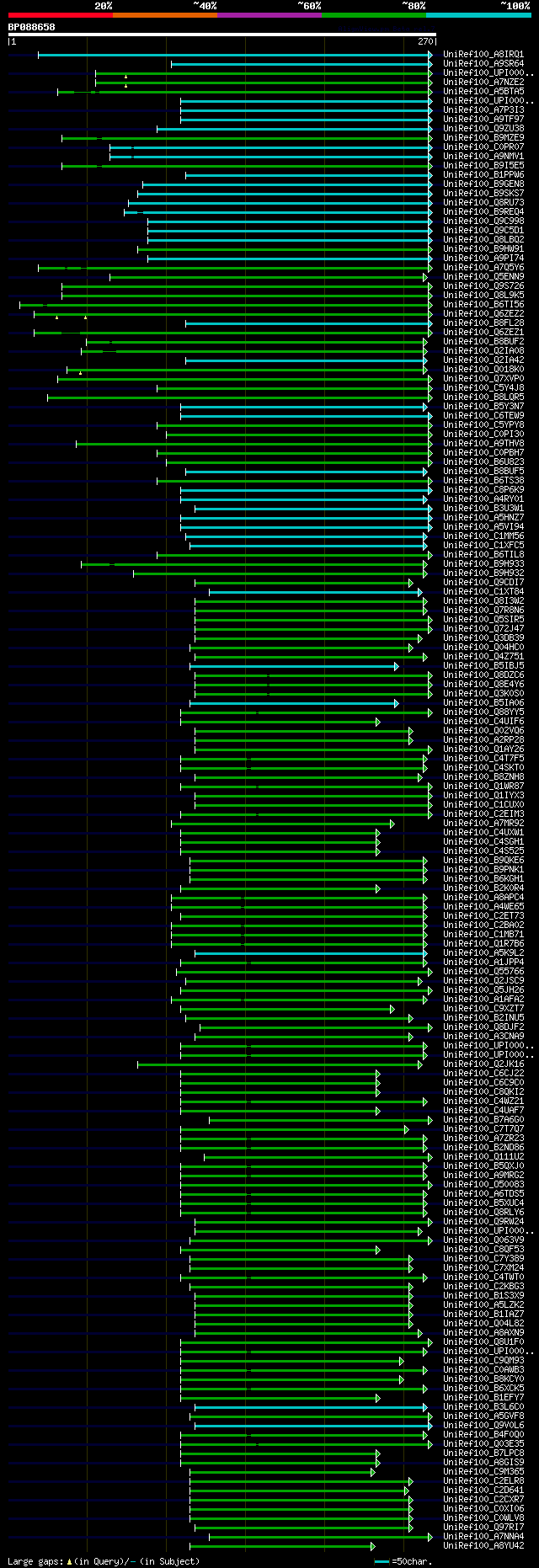Select the UniRef100_Q6ZEZ2 label

(483, 314)
